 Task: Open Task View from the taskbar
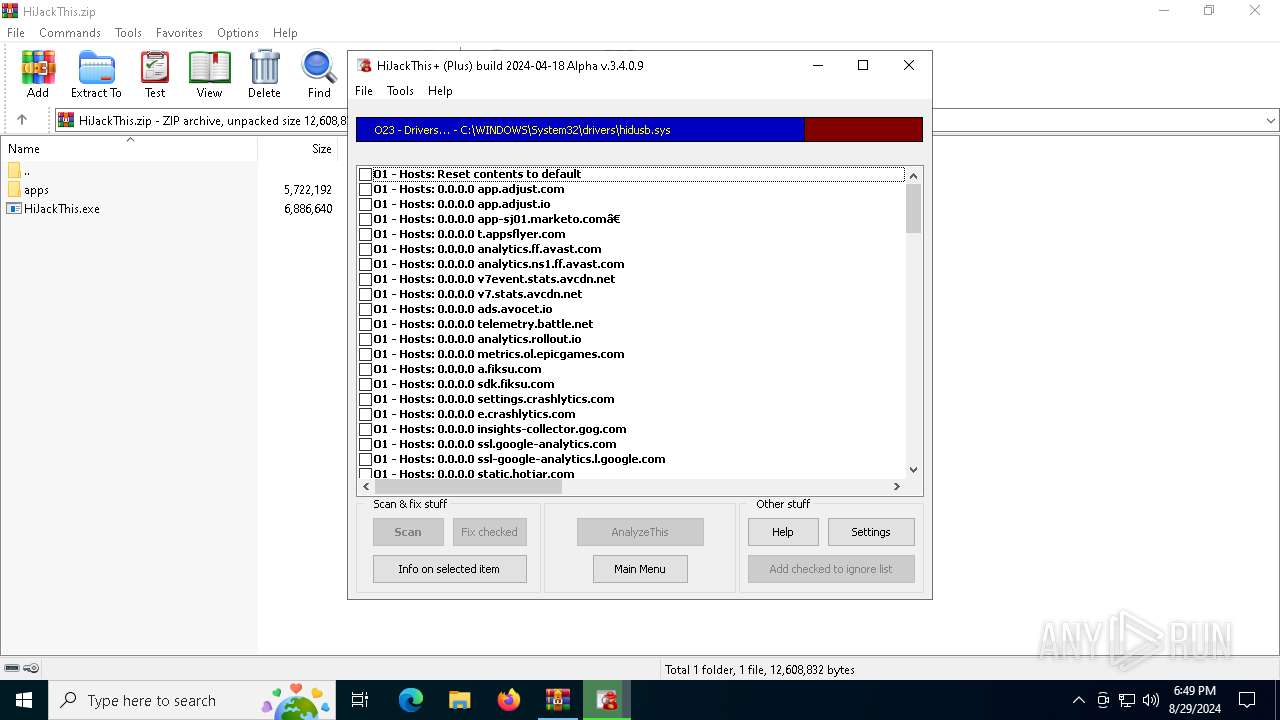[x=360, y=700]
